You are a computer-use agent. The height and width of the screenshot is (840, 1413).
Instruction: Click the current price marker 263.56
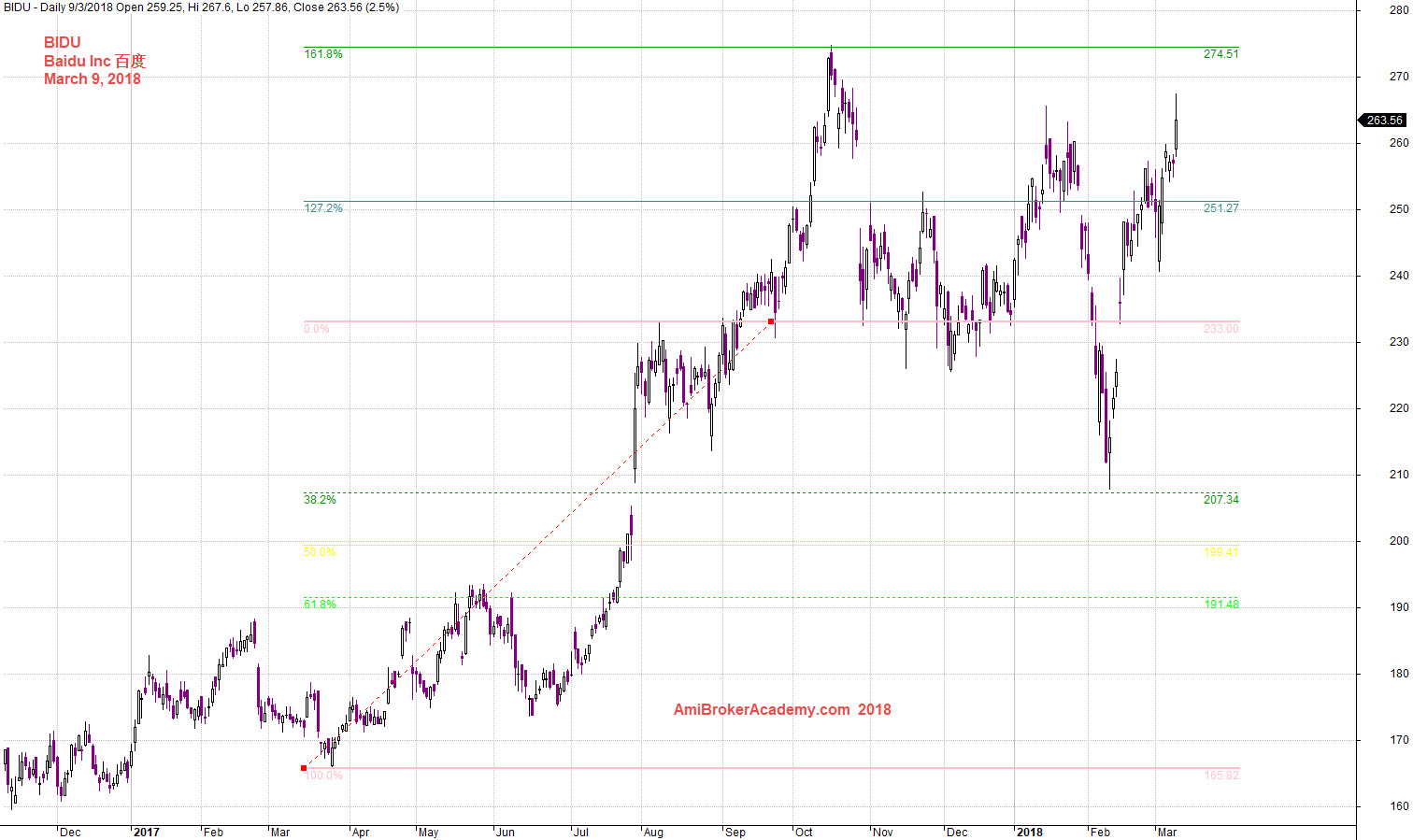pyautogui.click(x=1381, y=121)
